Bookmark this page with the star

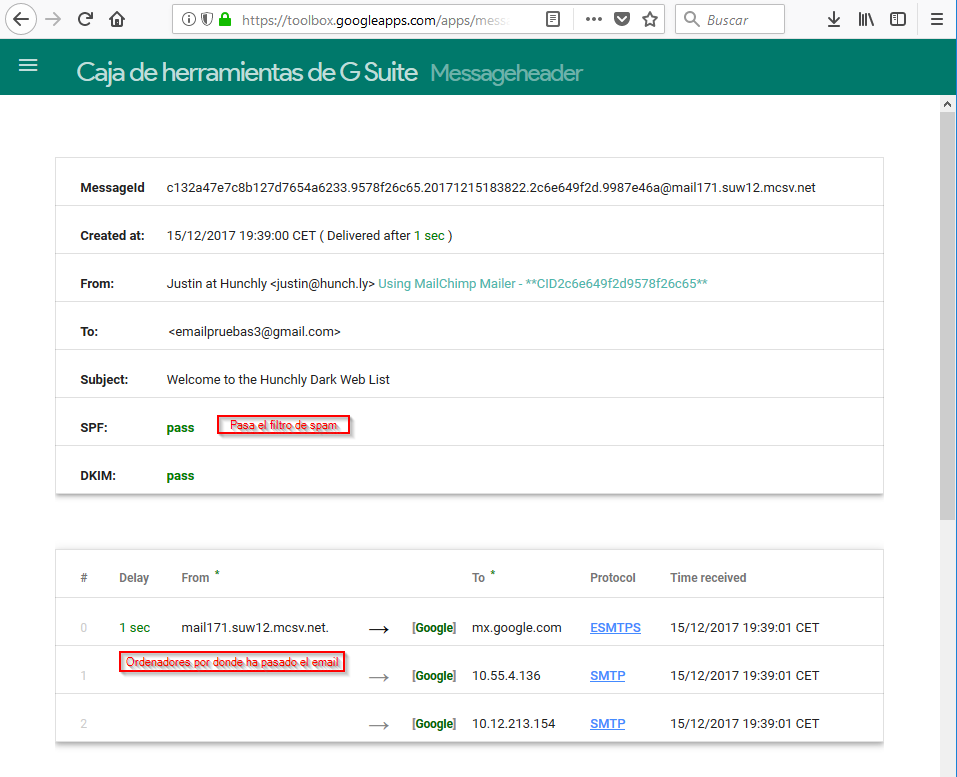tap(650, 20)
